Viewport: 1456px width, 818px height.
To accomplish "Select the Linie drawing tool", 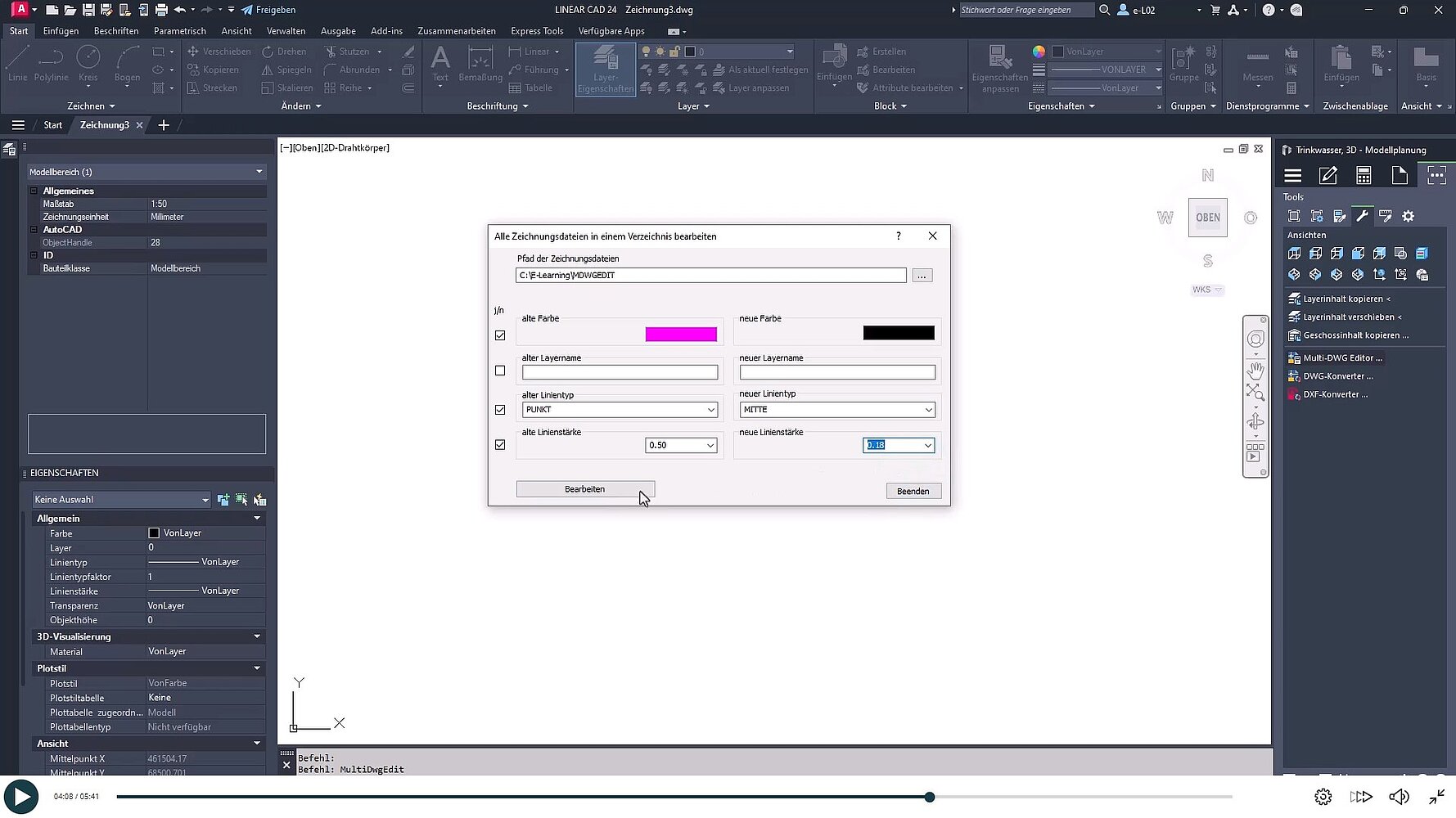I will tap(17, 64).
